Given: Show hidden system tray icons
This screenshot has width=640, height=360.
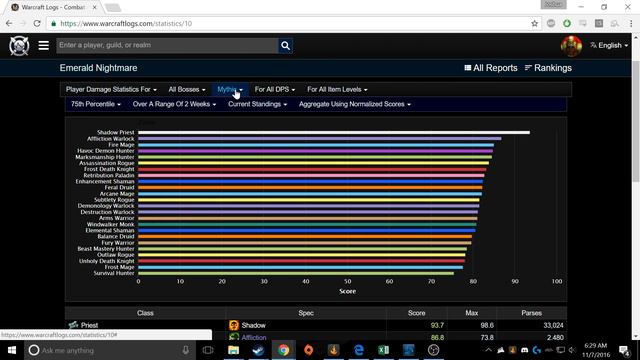Looking at the screenshot, I should (x=489, y=350).
